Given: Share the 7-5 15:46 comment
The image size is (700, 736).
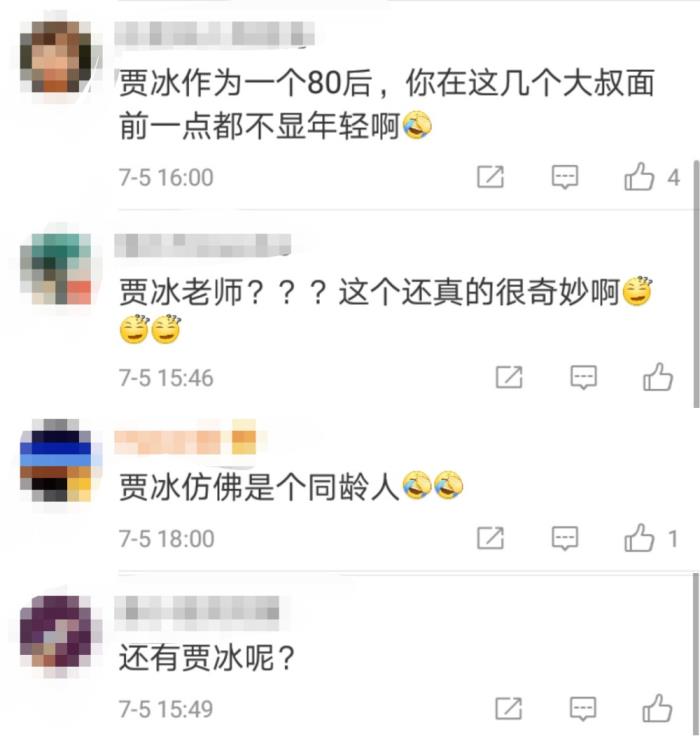Looking at the screenshot, I should pyautogui.click(x=509, y=377).
